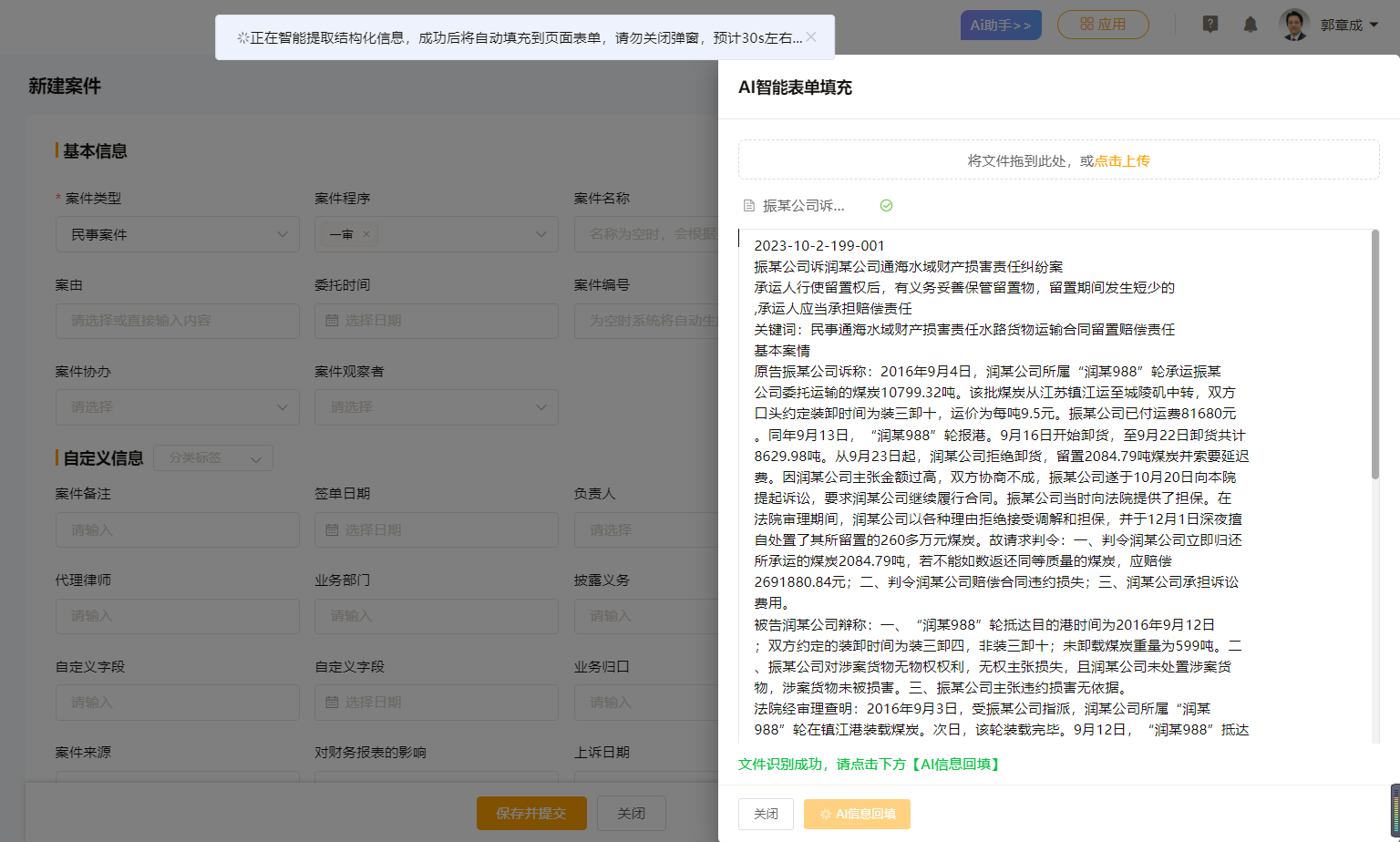Viewport: 1400px width, 842px height.
Task: Remove the 一审 tag in 案件程序
Action: (x=366, y=234)
